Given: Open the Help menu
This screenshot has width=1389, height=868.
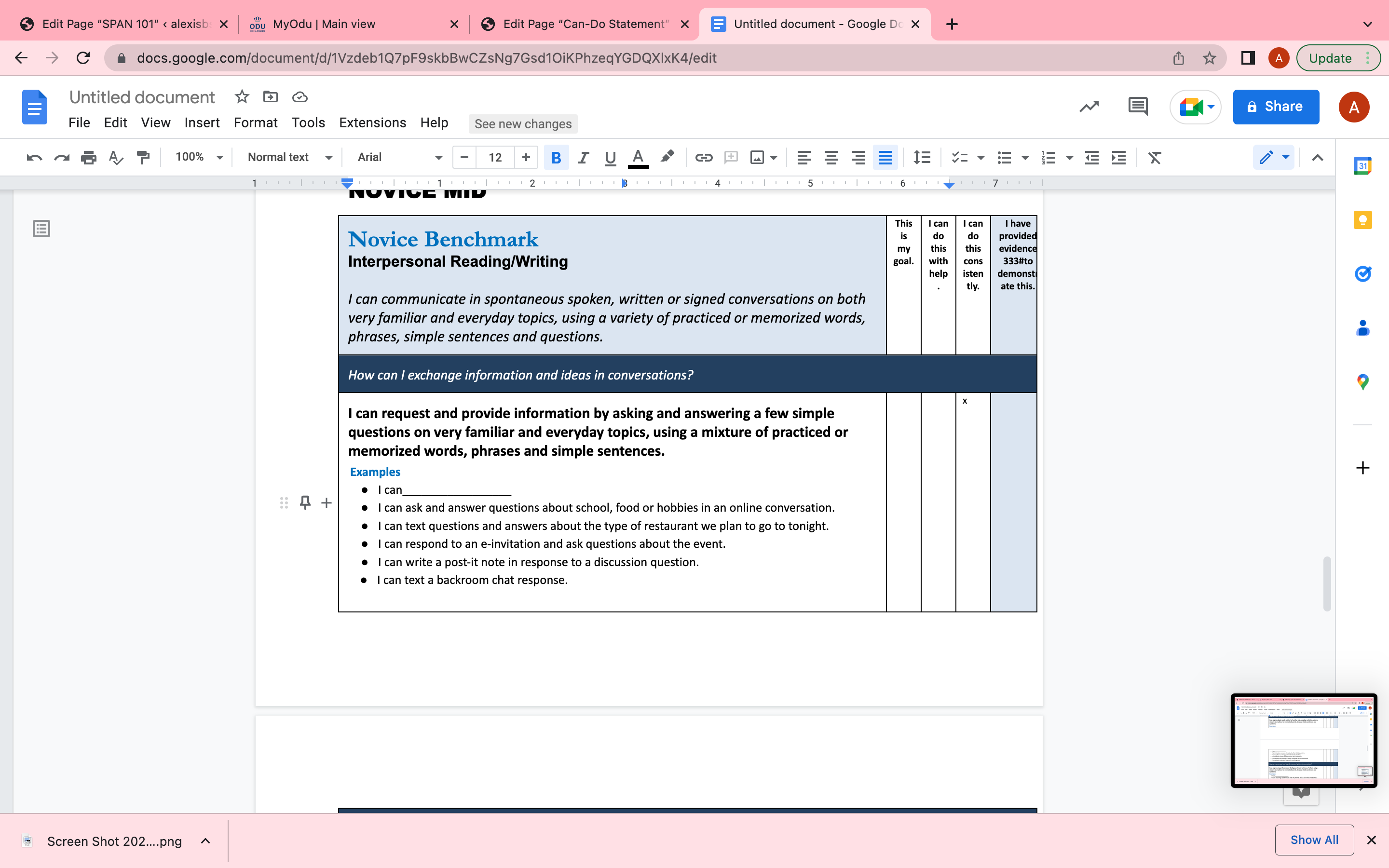Looking at the screenshot, I should [434, 123].
